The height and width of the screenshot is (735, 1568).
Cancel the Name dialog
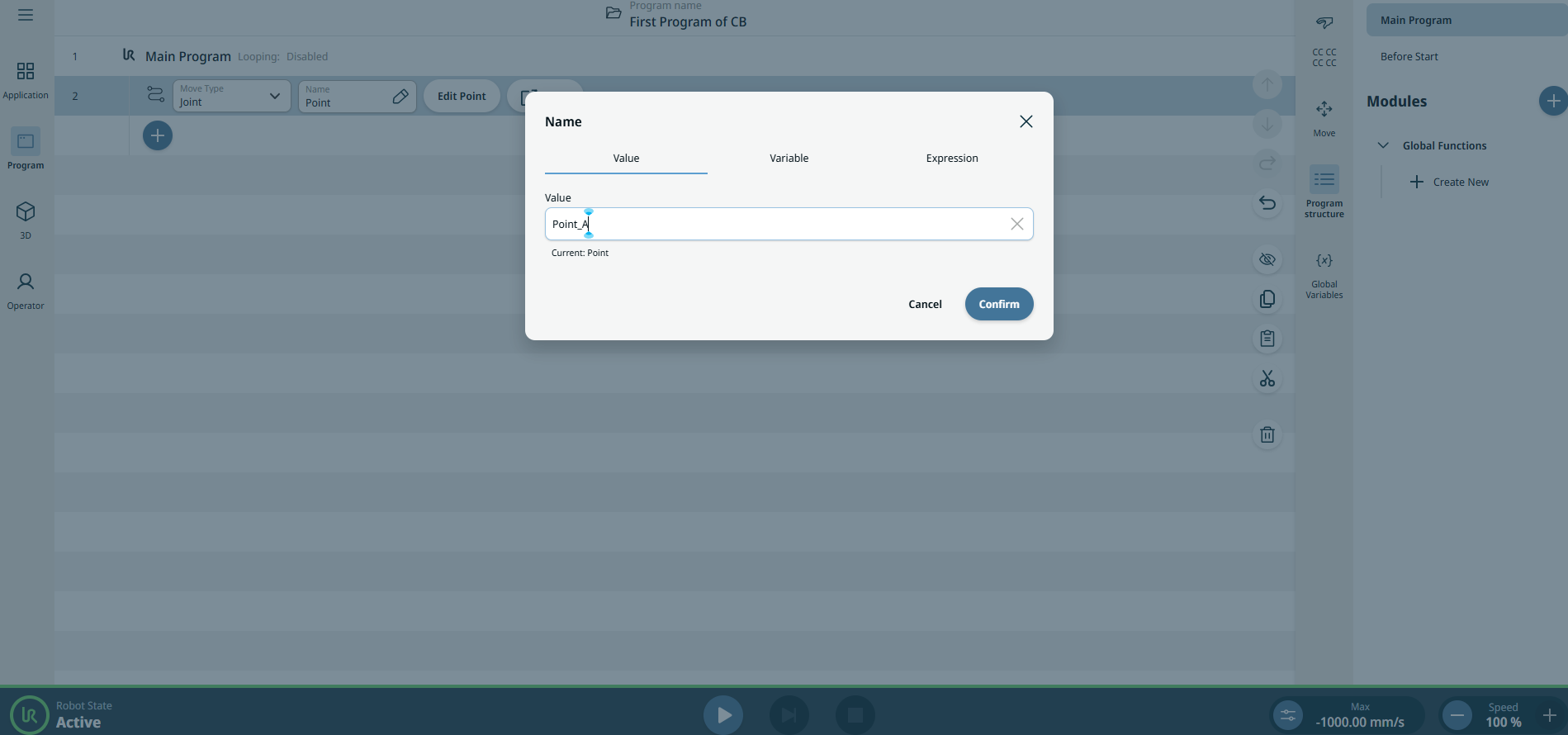pyautogui.click(x=925, y=304)
